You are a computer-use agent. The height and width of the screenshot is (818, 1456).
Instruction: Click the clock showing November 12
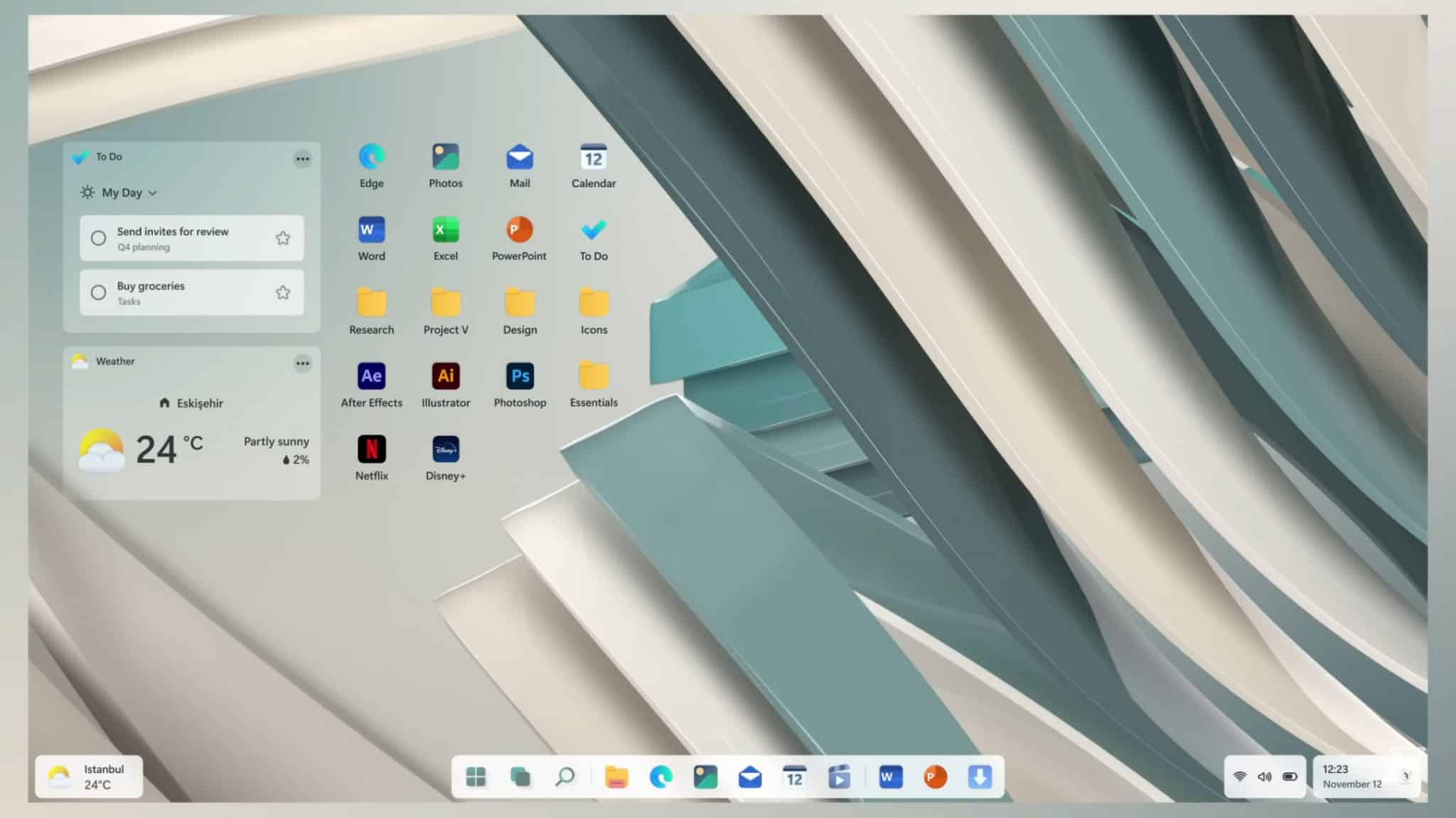pyautogui.click(x=1351, y=776)
